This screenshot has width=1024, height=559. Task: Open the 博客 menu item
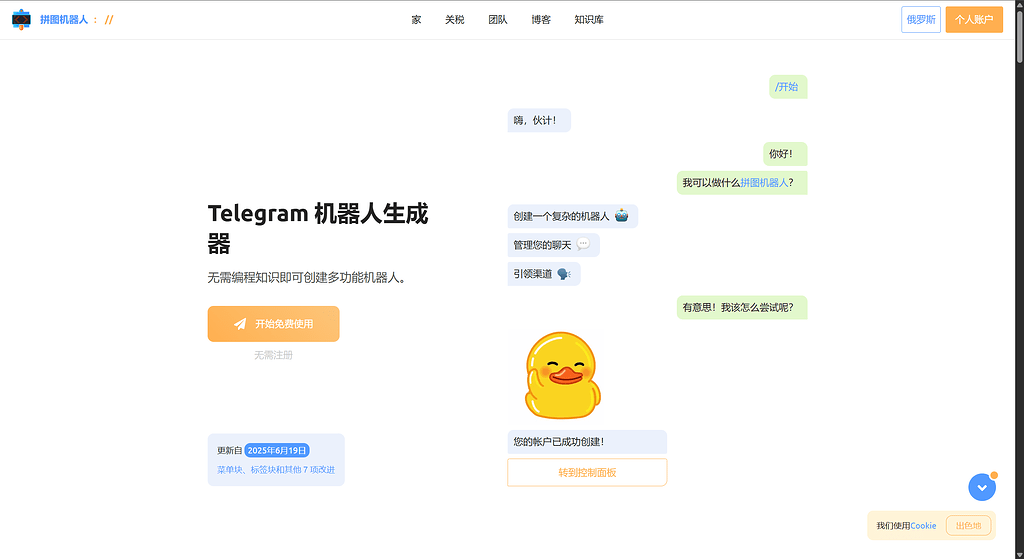pos(541,20)
